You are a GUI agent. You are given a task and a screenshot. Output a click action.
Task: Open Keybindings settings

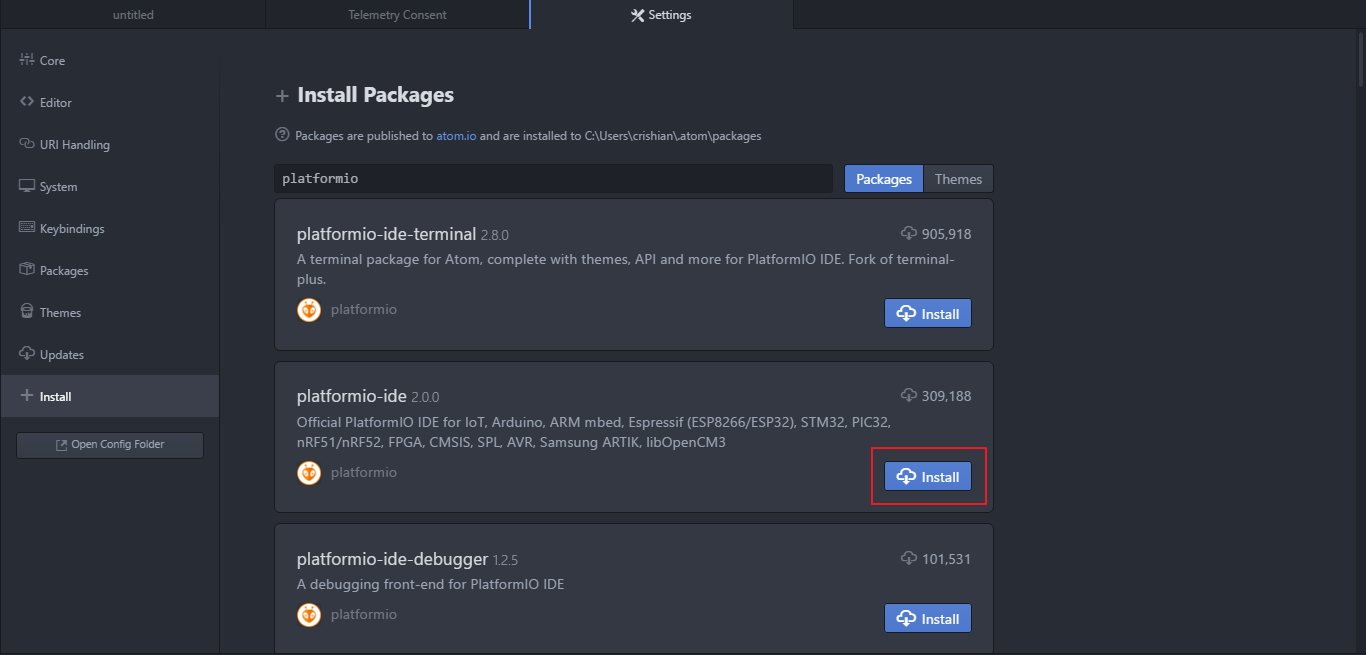[109, 229]
